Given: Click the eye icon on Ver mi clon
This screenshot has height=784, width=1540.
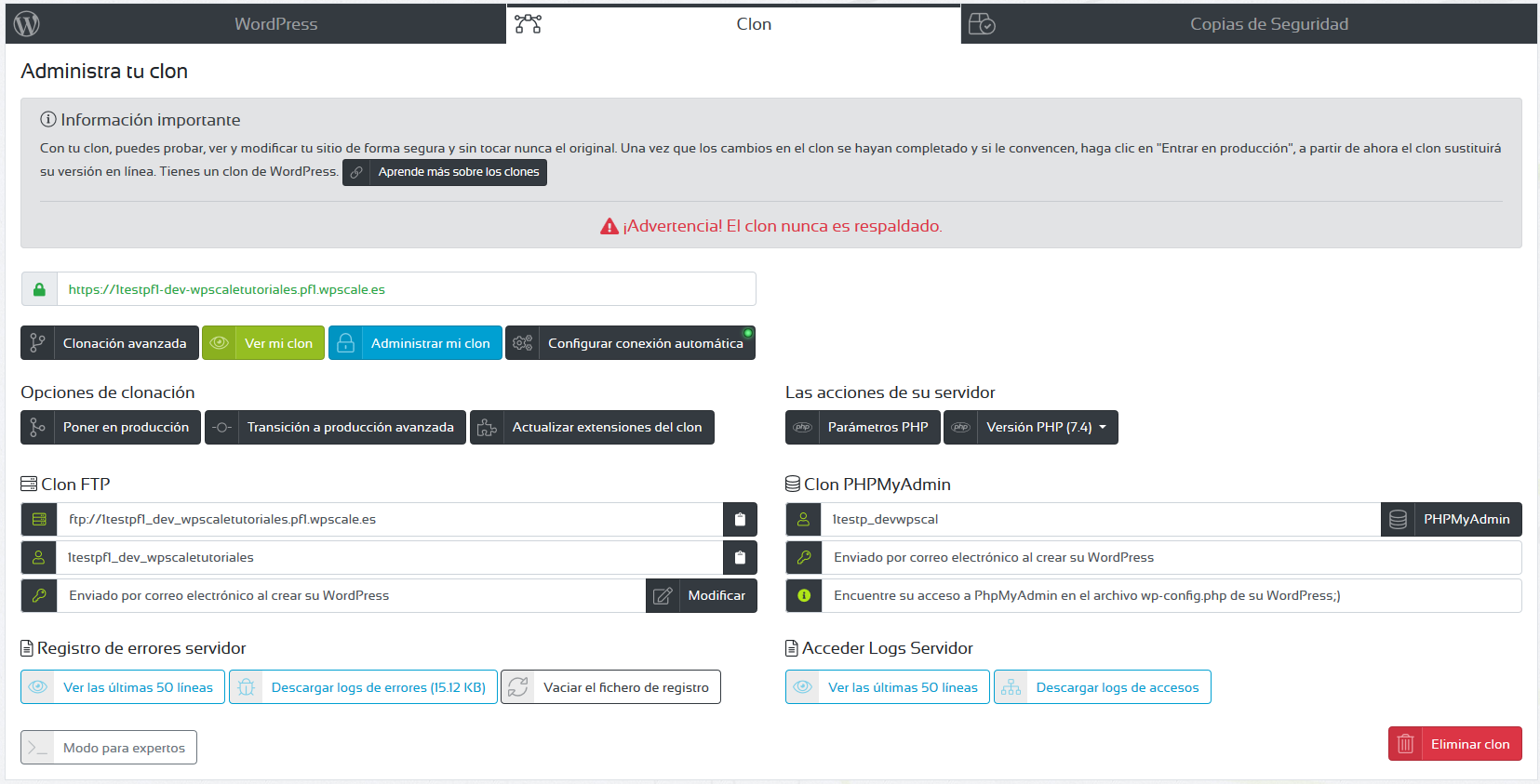Looking at the screenshot, I should click(219, 343).
